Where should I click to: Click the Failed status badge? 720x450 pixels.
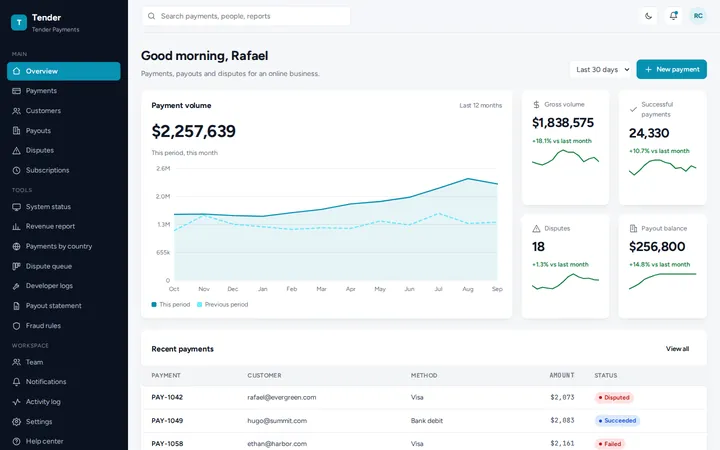point(610,444)
